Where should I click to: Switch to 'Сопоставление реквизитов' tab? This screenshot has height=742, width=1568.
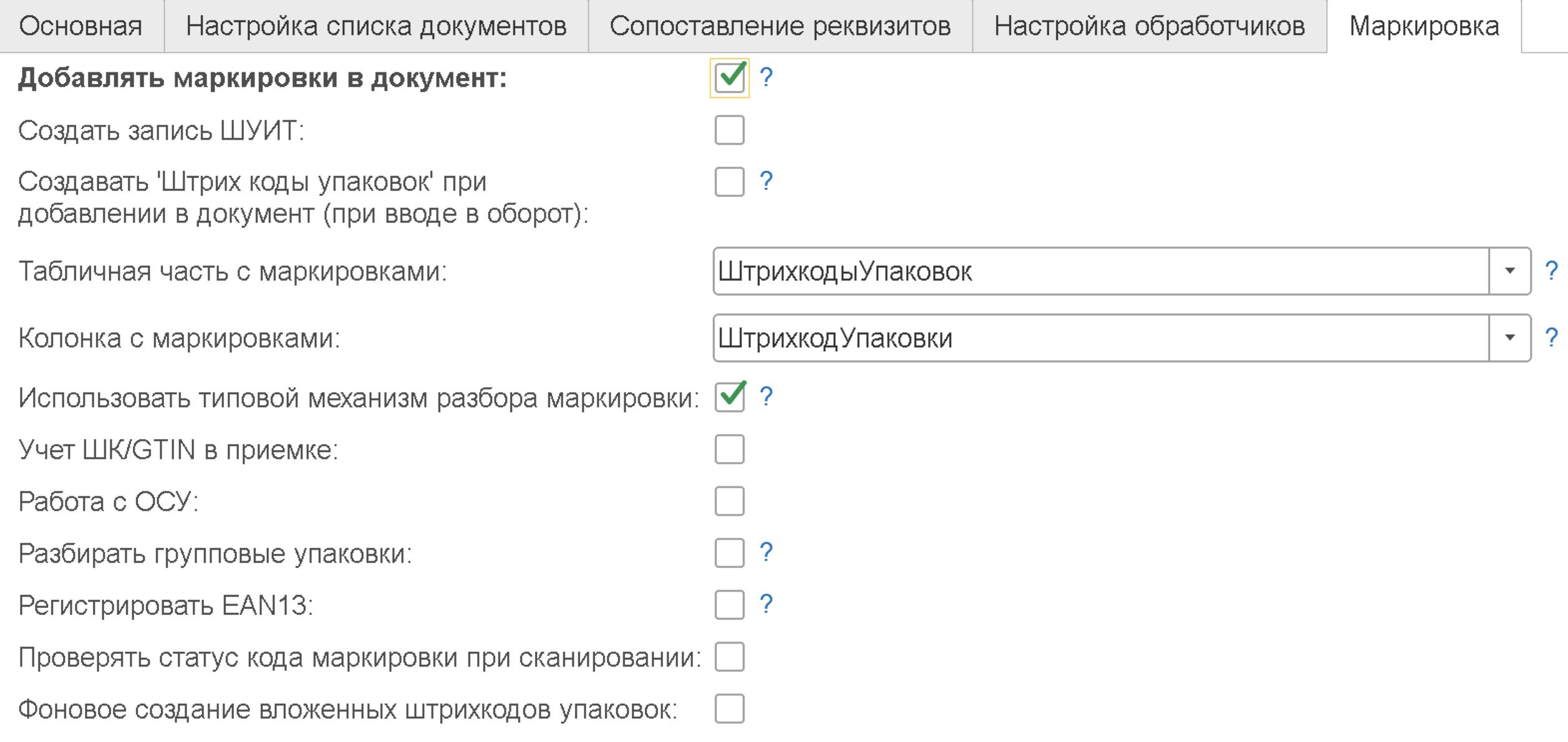780,26
